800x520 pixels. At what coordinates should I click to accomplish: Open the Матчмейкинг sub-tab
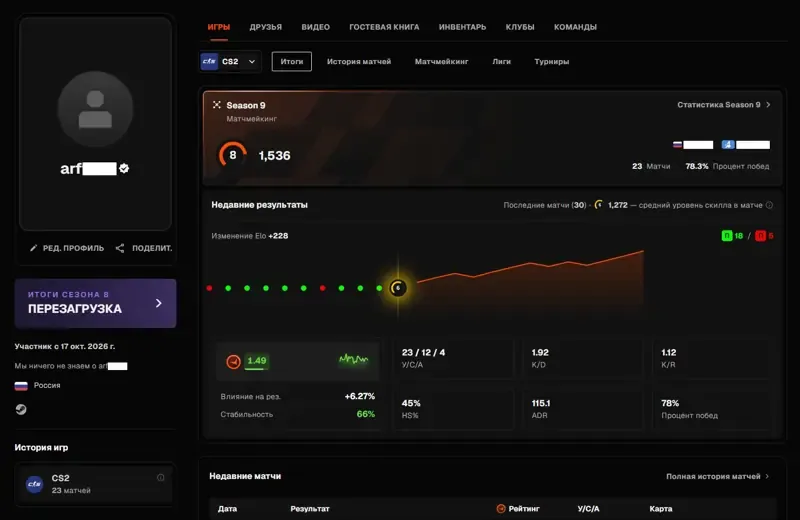tap(441, 61)
